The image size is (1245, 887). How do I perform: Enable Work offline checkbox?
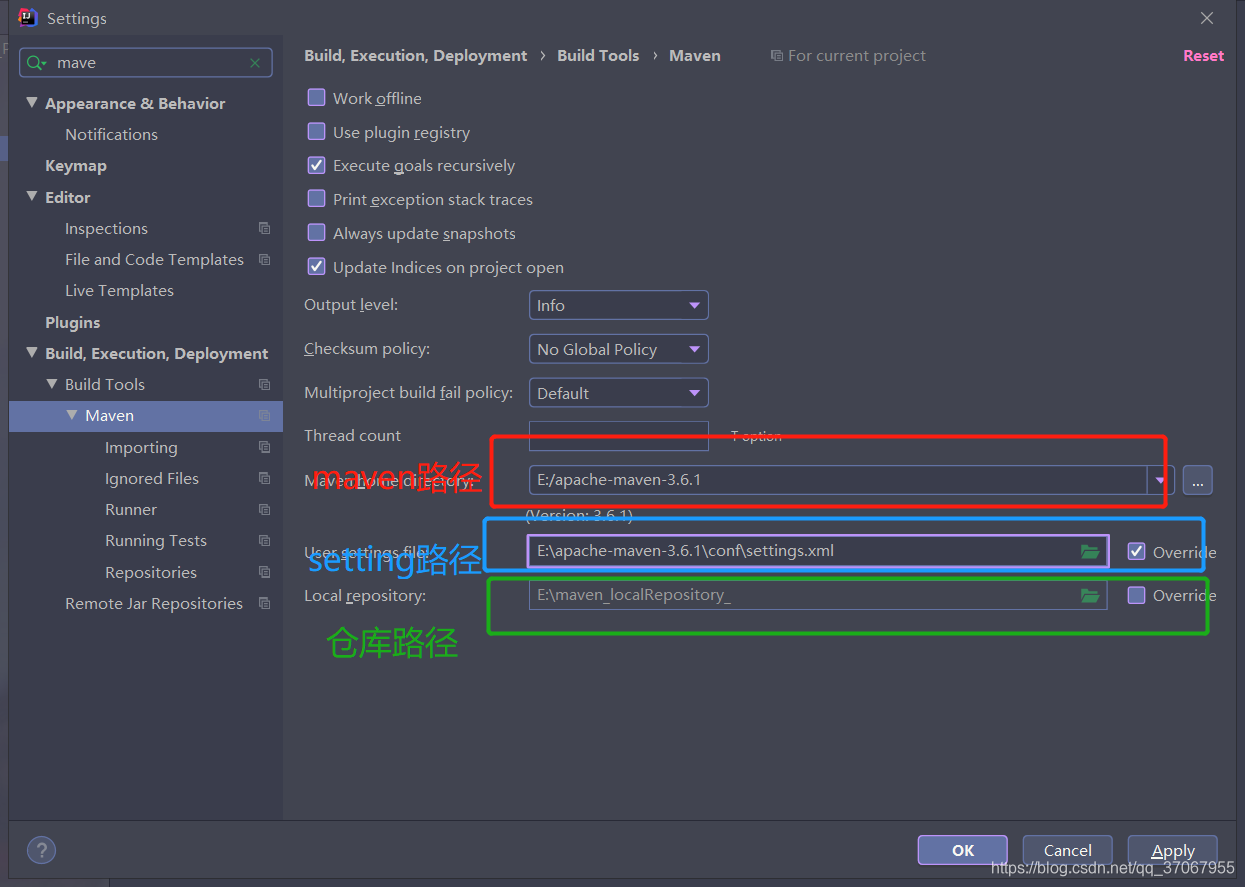[x=316, y=97]
